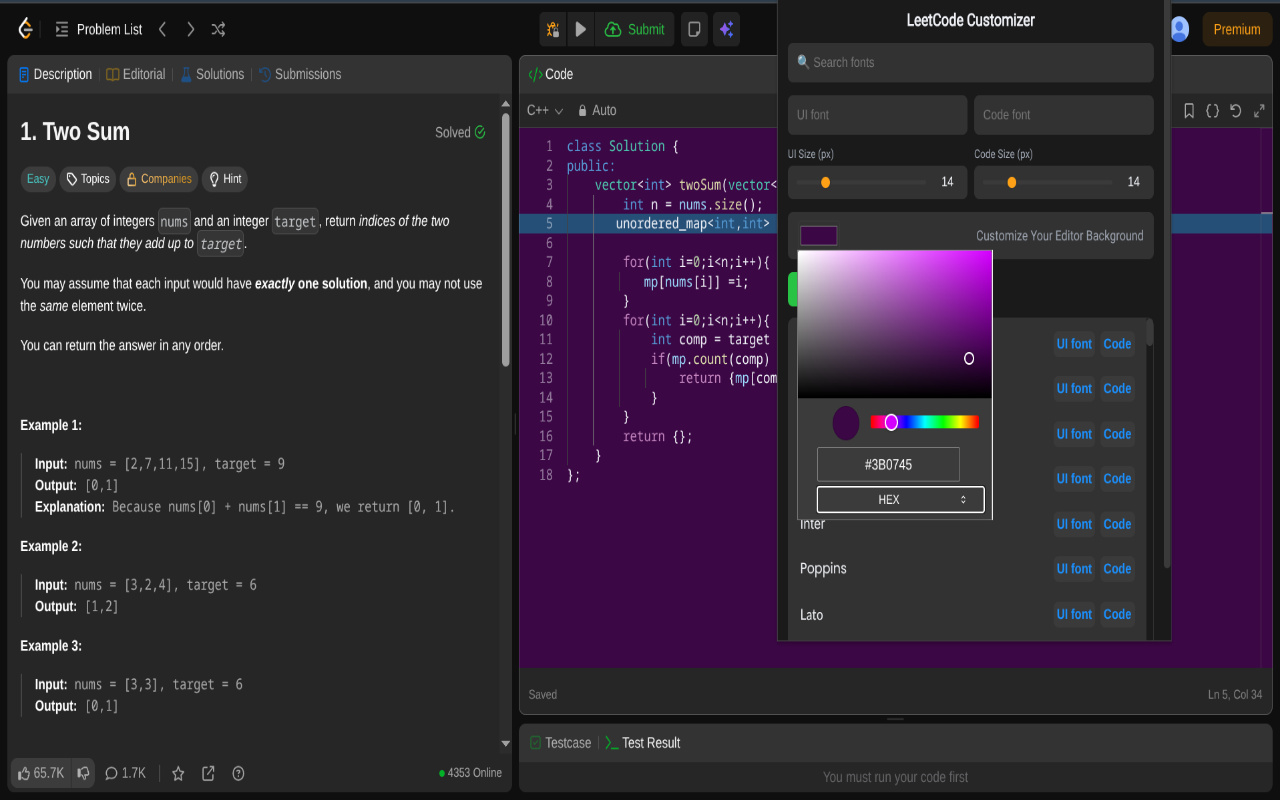Screen dimensions: 1280x800
Task: Click inside the color saturation gradient area
Action: pyautogui.click(x=895, y=324)
